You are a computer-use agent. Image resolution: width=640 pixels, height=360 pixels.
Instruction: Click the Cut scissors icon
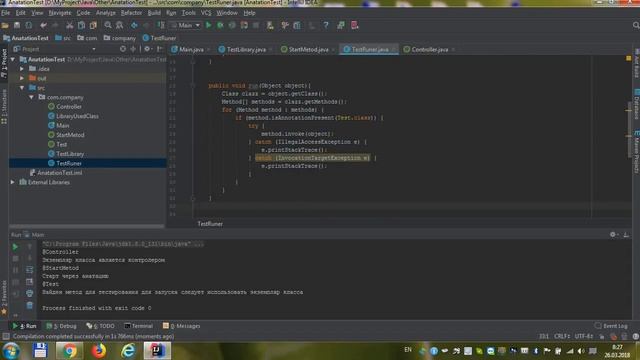(70, 25)
